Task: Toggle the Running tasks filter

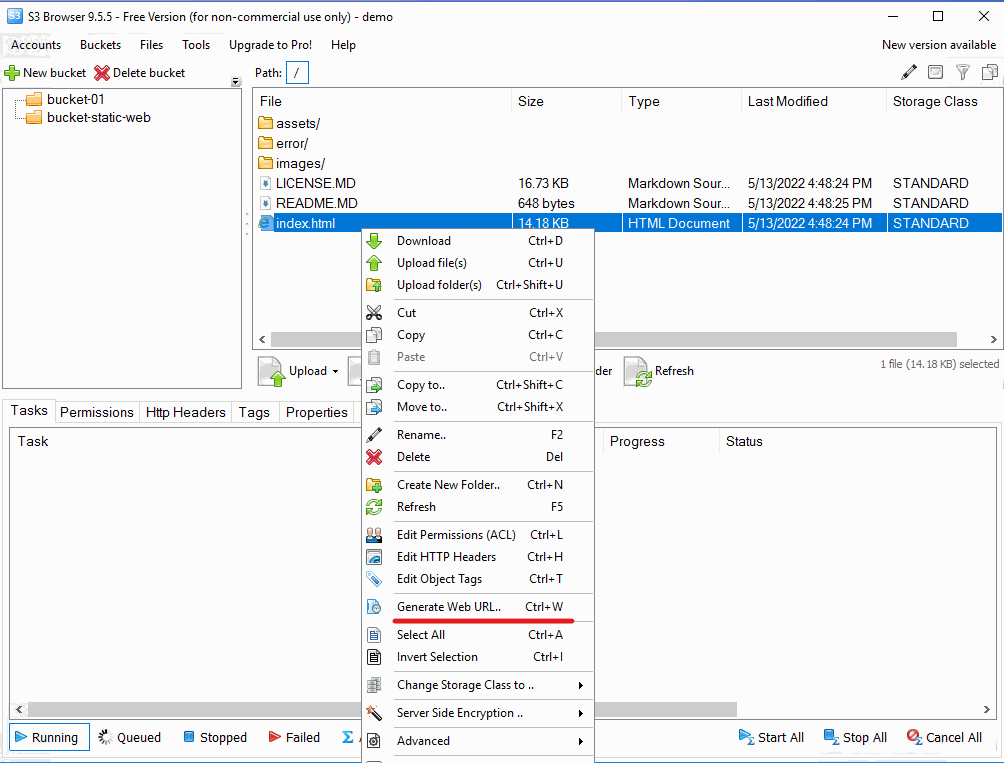Action: [49, 737]
